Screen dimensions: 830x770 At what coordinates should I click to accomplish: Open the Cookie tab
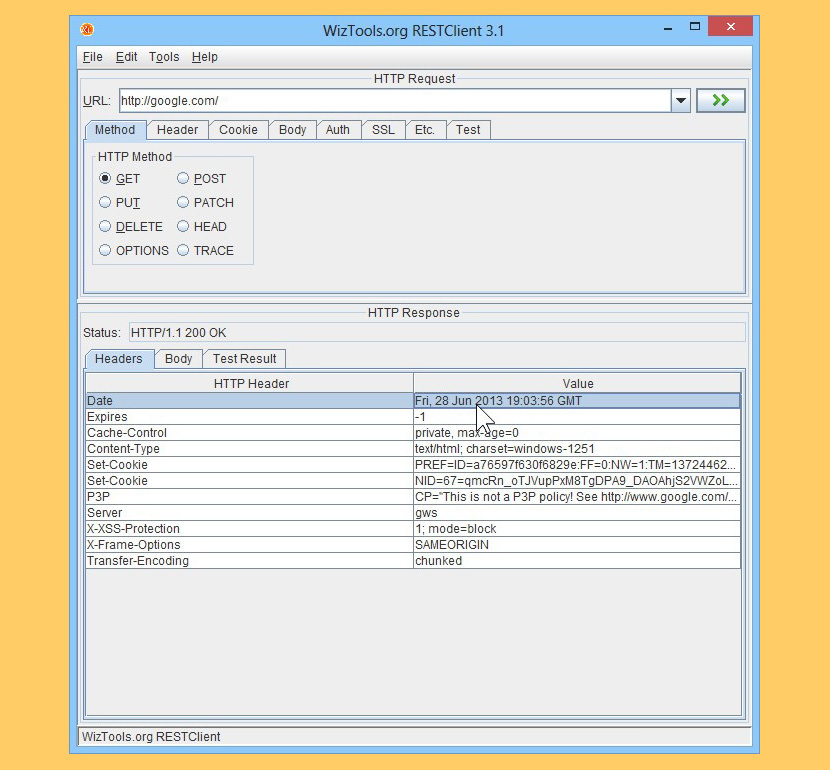(x=238, y=130)
